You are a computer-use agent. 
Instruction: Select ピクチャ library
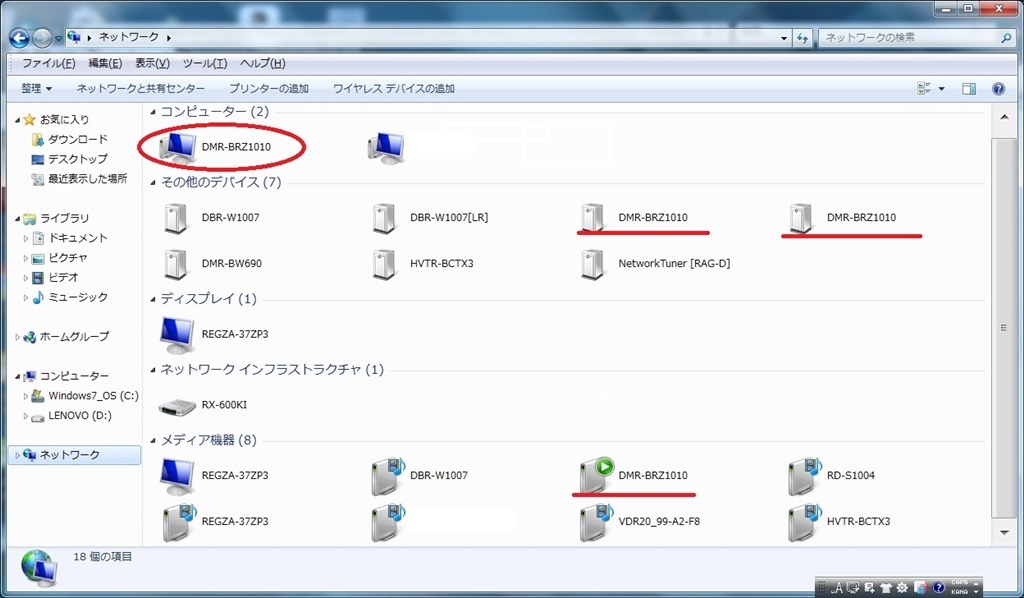coord(67,258)
